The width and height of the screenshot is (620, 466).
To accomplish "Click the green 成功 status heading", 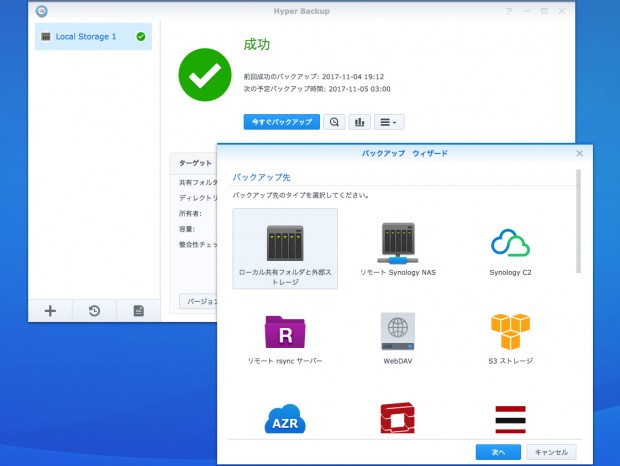I will pyautogui.click(x=257, y=44).
